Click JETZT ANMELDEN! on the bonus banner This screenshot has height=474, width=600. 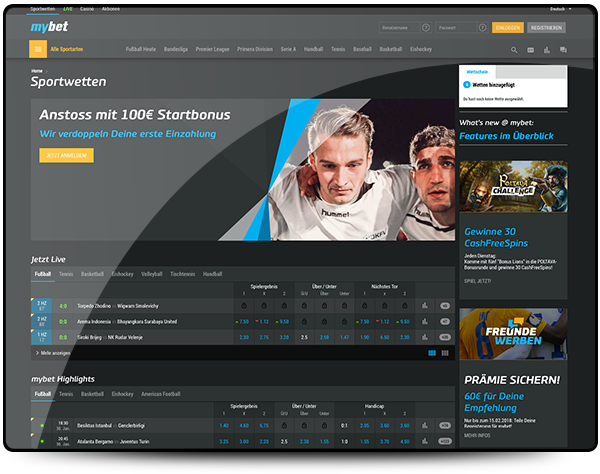tap(66, 155)
